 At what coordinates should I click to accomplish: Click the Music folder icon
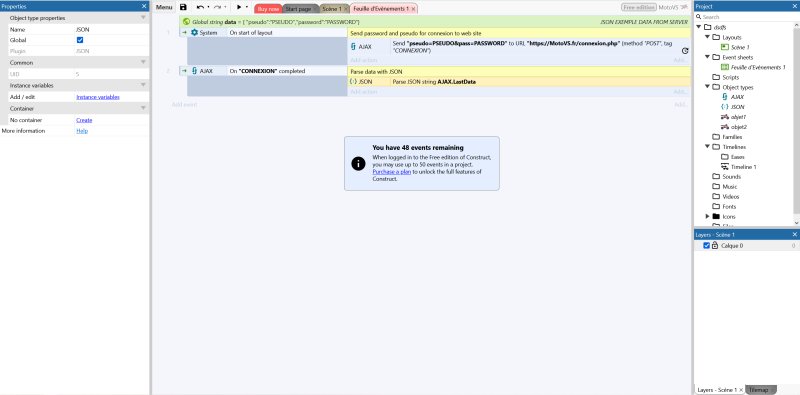[x=716, y=187]
